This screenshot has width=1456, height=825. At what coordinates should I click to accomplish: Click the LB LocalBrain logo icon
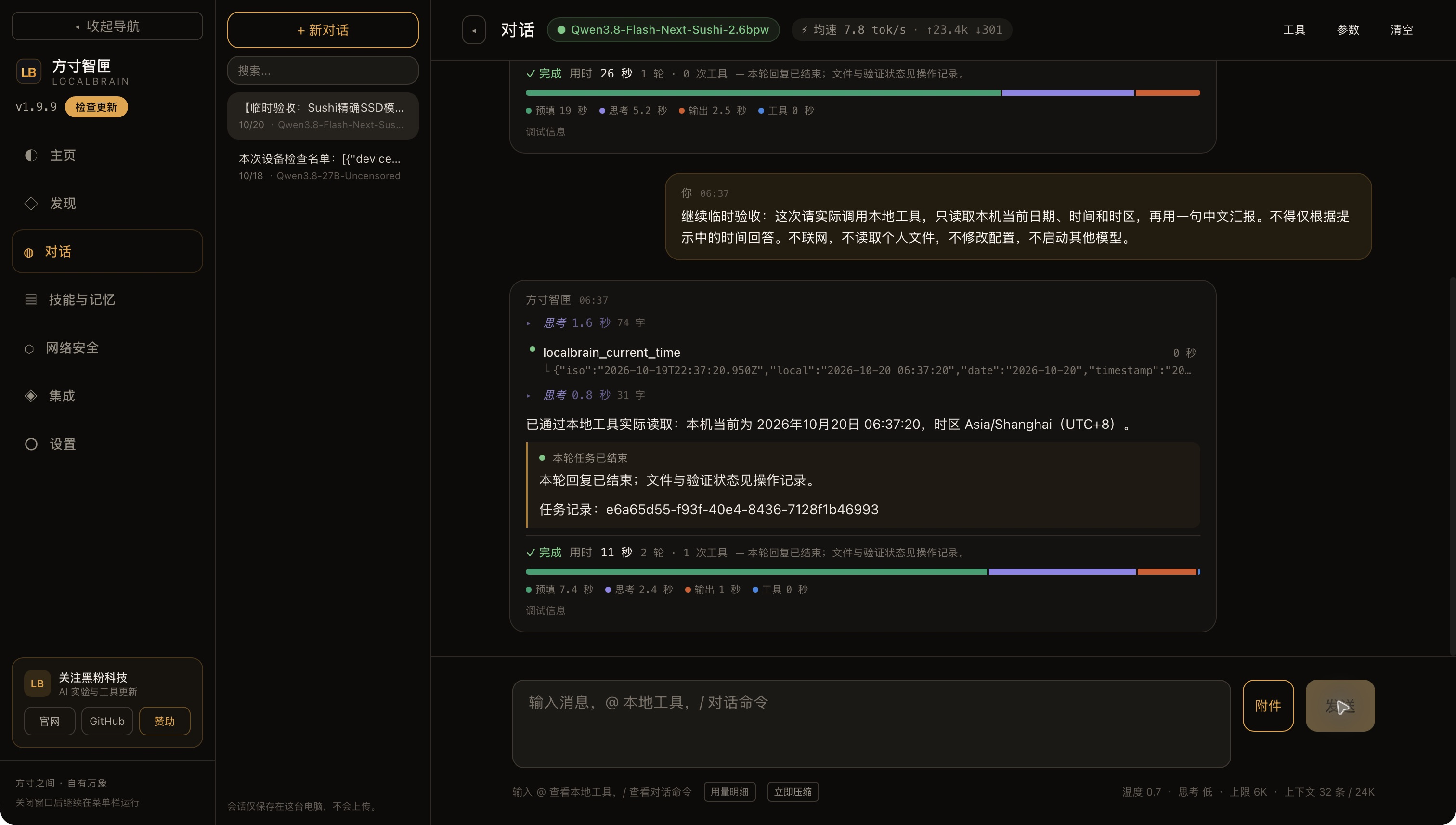(28, 72)
